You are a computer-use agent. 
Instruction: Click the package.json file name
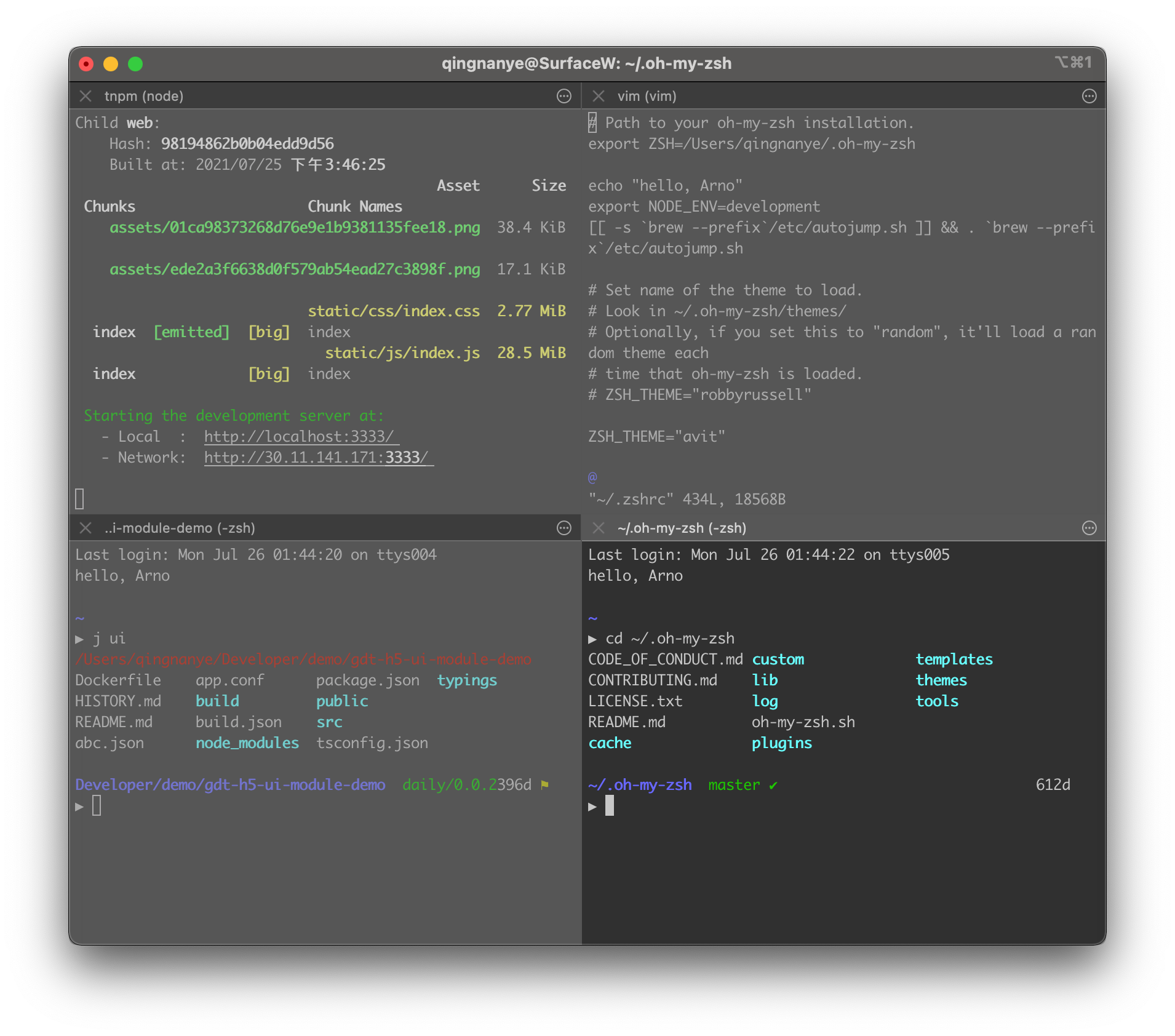click(368, 680)
